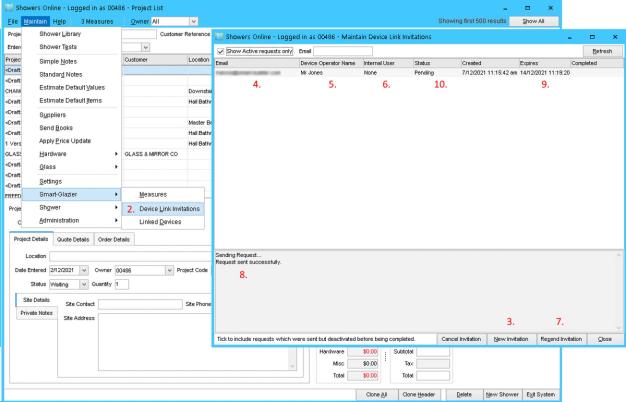This screenshot has width=626, height=402.
Task: Open Estimate Default Values
Action: [x=72, y=87]
